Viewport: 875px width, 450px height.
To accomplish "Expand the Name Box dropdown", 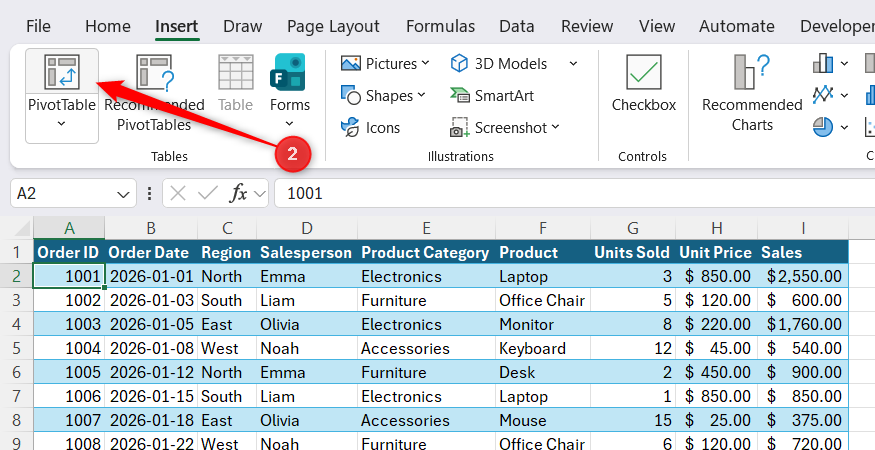I will click(123, 194).
